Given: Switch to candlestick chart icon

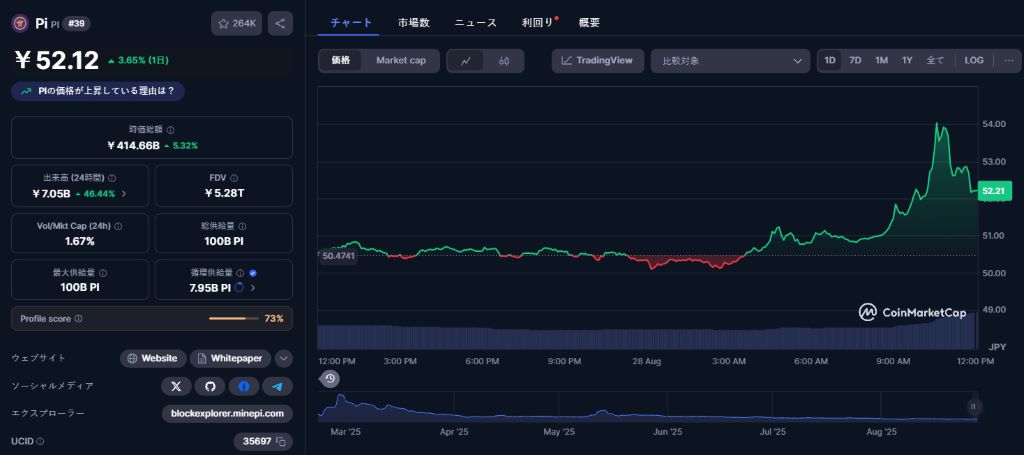Looking at the screenshot, I should click(504, 61).
